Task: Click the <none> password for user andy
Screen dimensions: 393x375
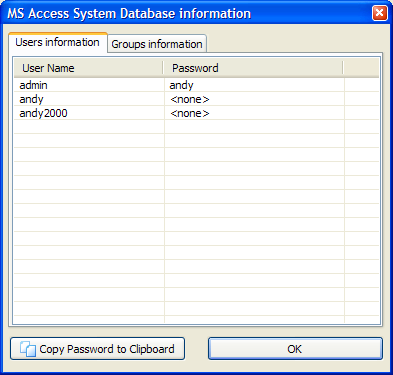Action: 190,99
